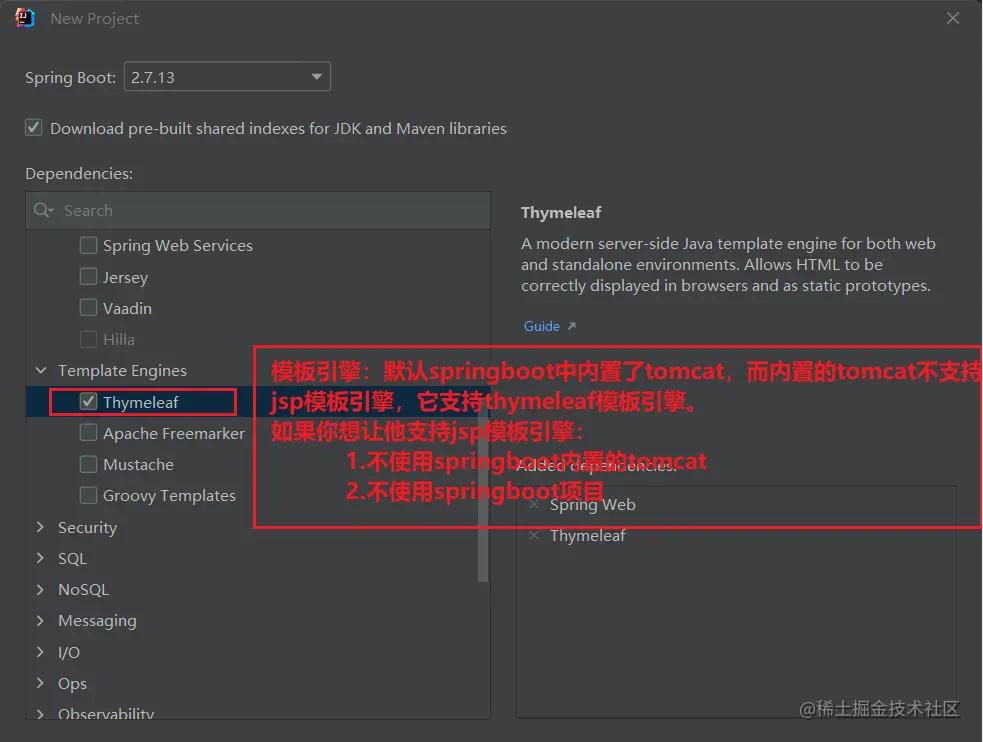Uncheck the Thymeleaf checkbox

pos(88,402)
